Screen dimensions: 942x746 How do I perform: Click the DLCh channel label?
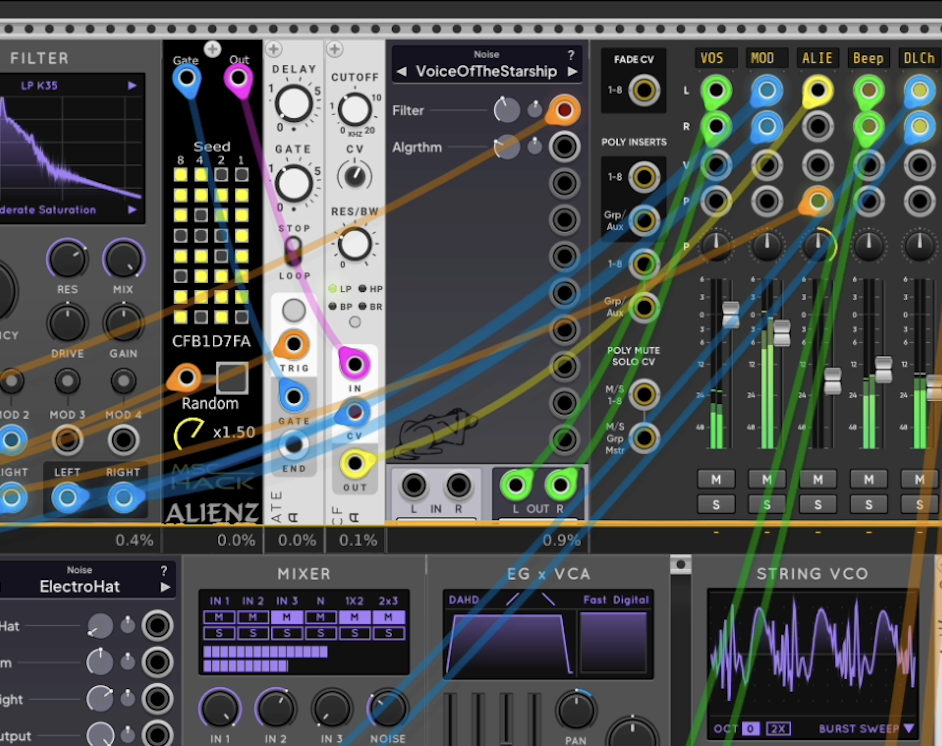919,58
